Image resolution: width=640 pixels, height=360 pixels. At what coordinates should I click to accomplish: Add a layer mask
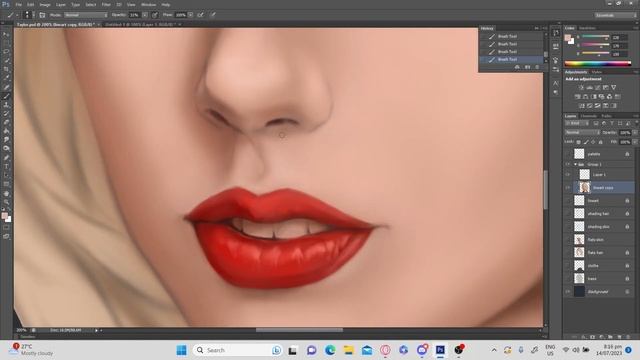(592, 337)
